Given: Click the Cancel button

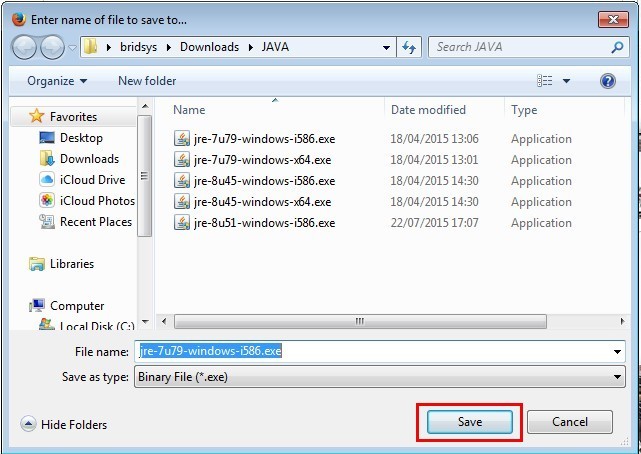Looking at the screenshot, I should coord(569,422).
